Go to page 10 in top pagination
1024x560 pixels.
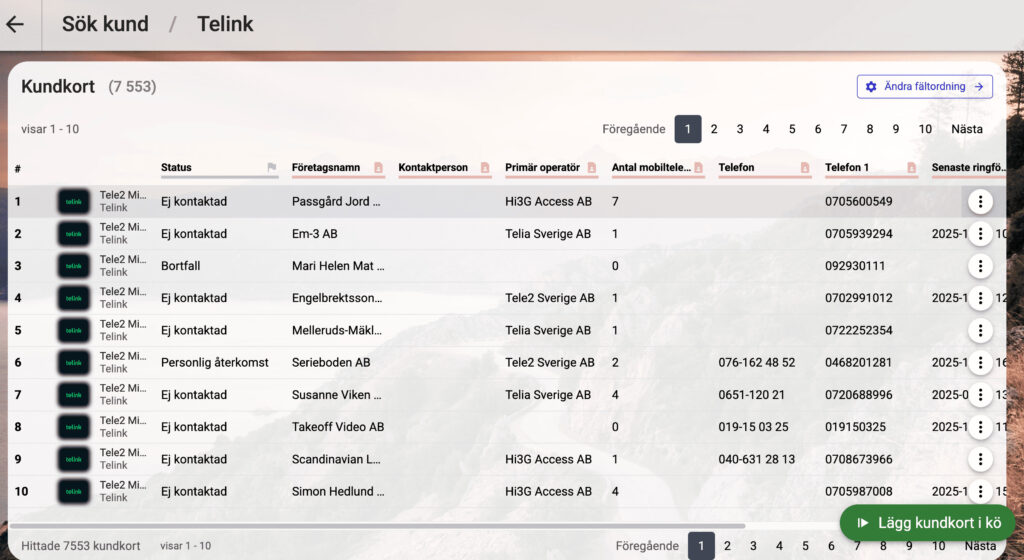coord(925,129)
